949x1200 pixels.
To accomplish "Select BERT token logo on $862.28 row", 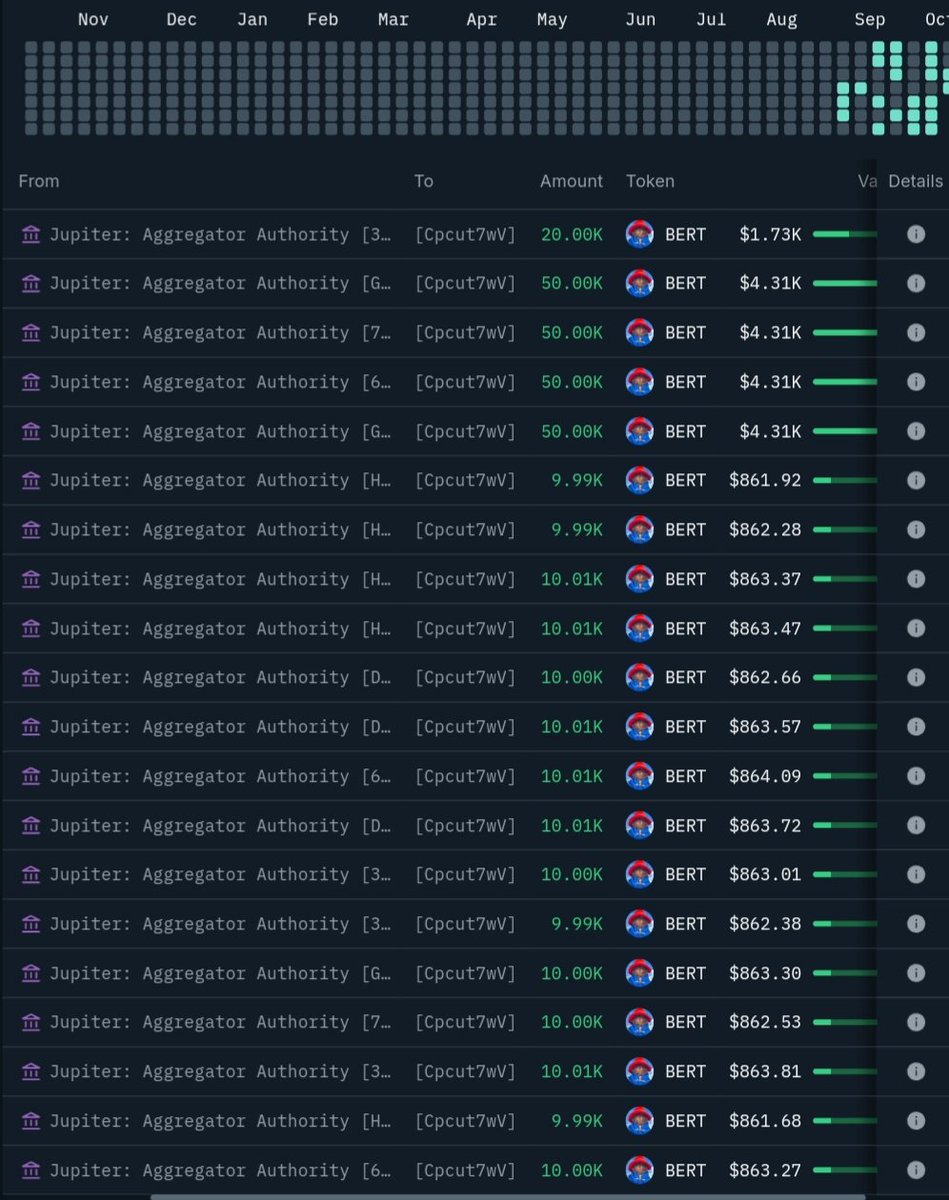I will [x=640, y=529].
